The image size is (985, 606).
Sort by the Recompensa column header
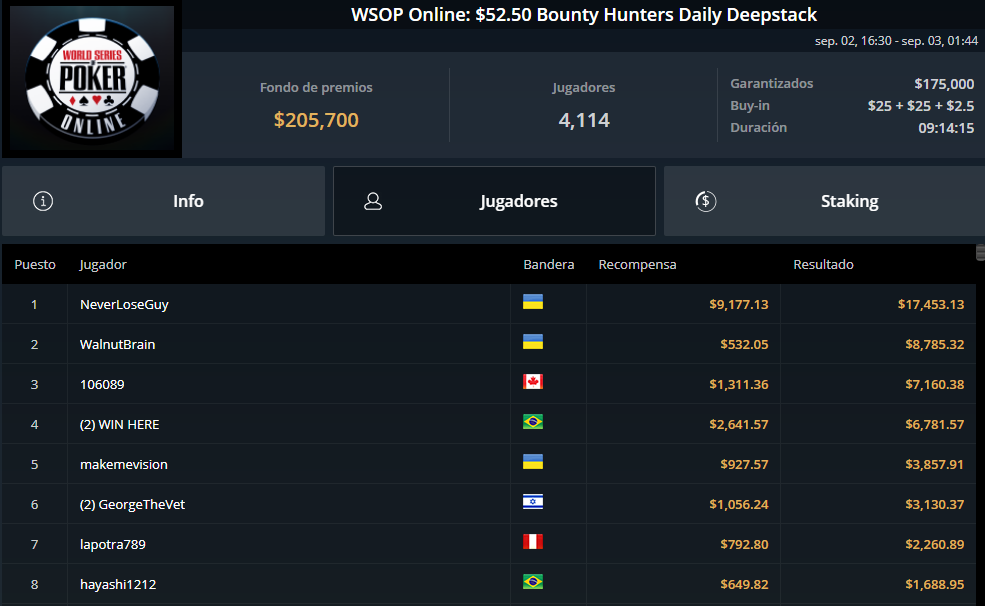(637, 264)
